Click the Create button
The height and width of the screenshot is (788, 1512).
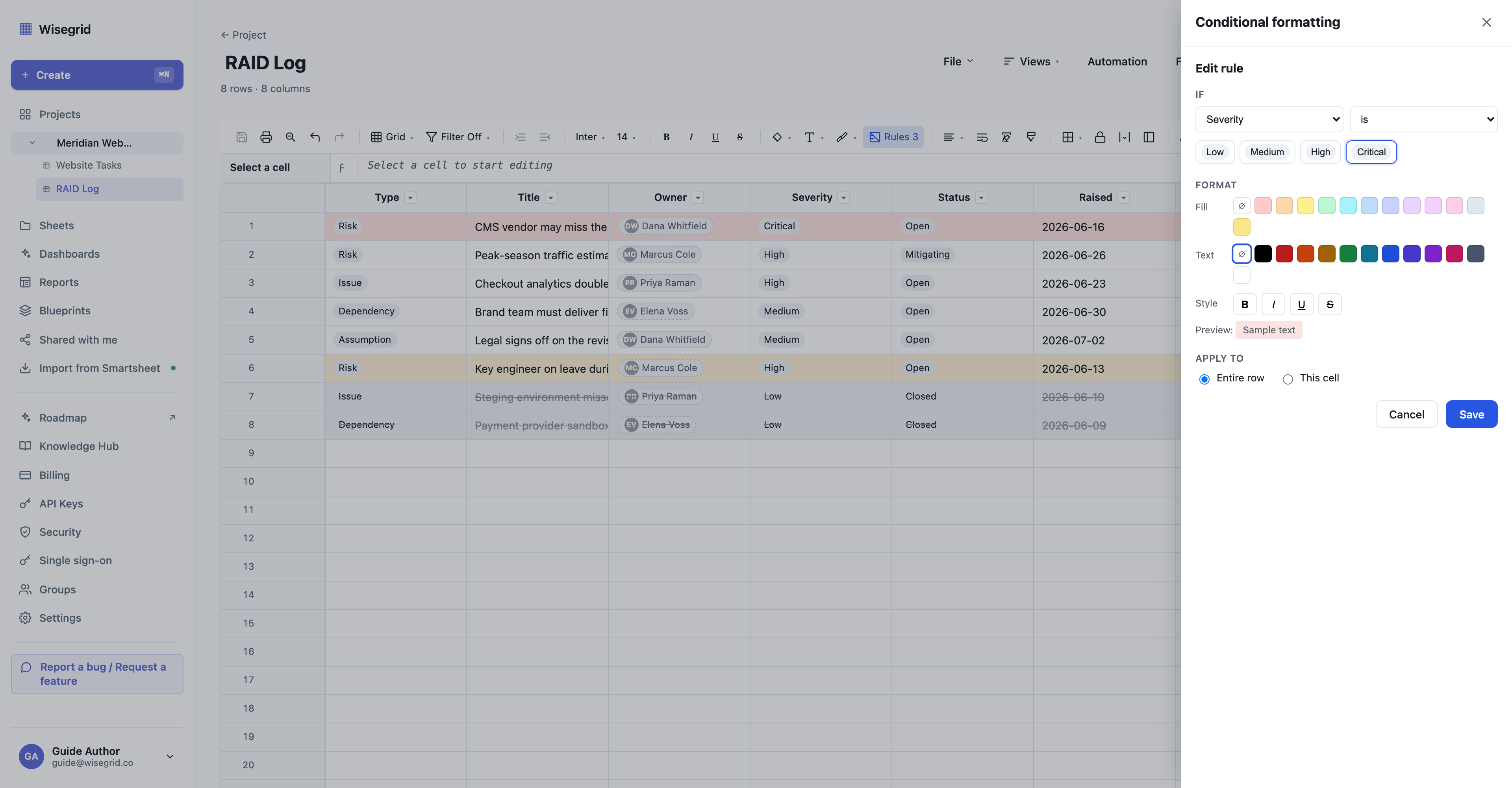(x=97, y=74)
